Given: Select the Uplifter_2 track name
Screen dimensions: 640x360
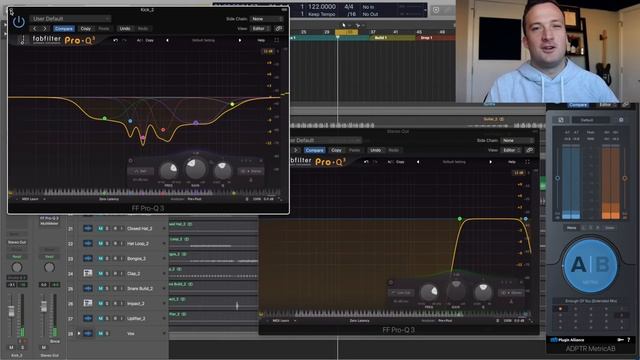Looking at the screenshot, I should [138, 318].
